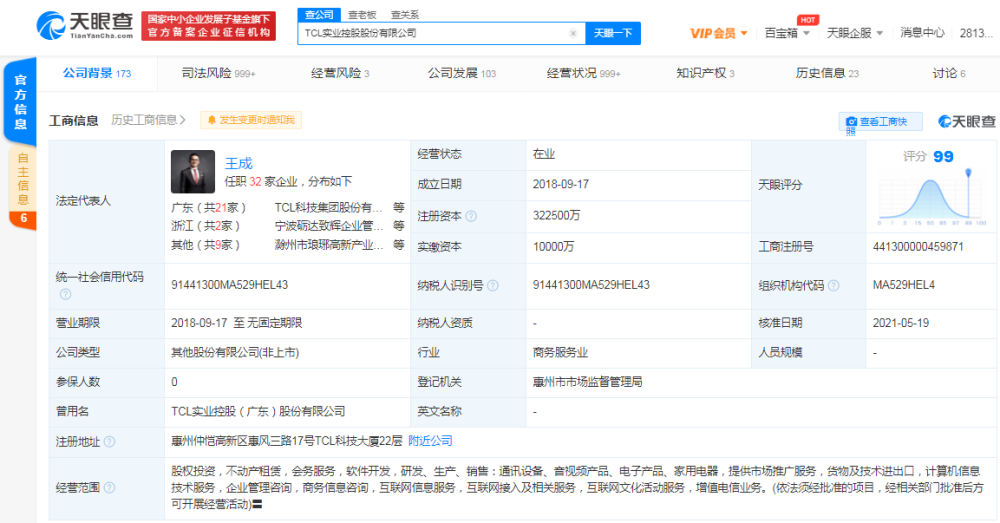Screen dimensions: 1000x523
Task: Clear the search box with the X icon
Action: [573, 33]
